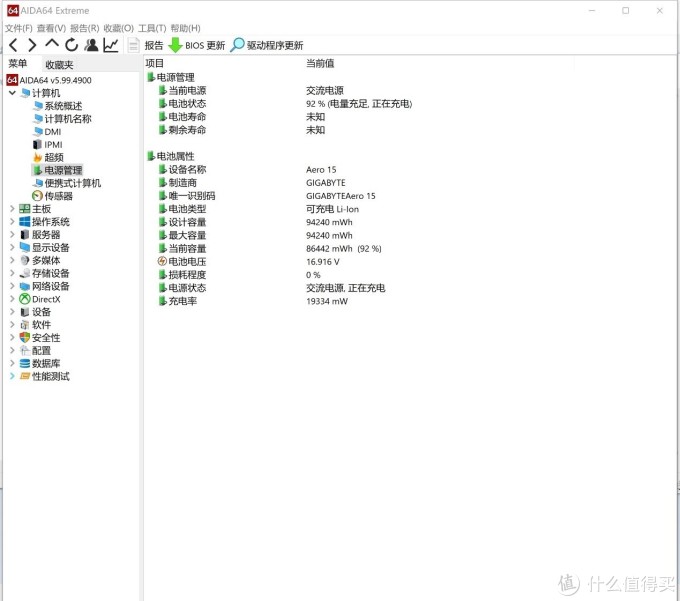Expand the 显示设备 node
This screenshot has width=680, height=601.
12,247
